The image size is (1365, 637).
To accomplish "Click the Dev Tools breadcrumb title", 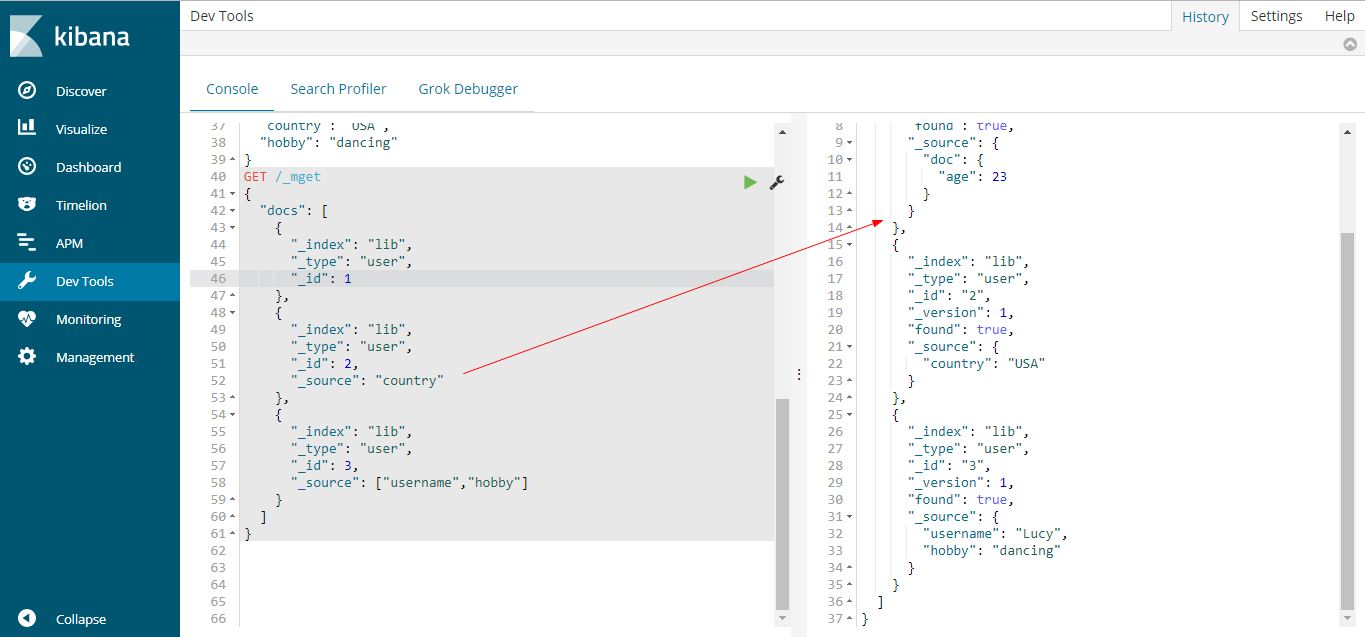I will [x=222, y=16].
